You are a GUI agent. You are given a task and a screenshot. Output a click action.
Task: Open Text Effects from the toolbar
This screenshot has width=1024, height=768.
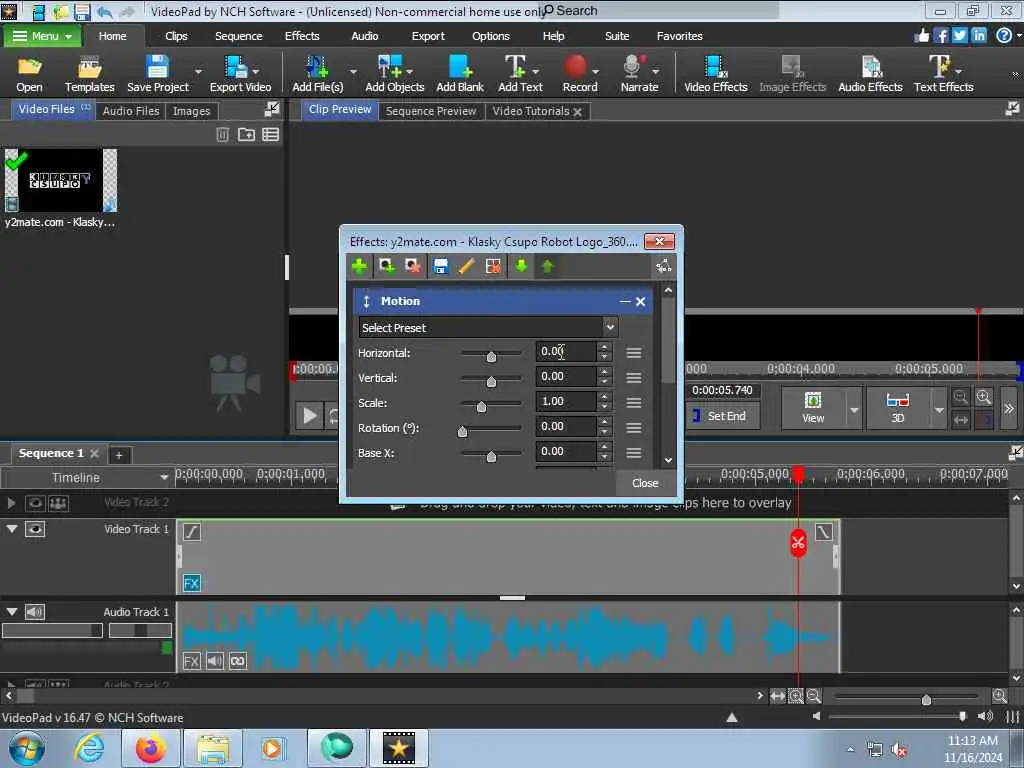(943, 74)
